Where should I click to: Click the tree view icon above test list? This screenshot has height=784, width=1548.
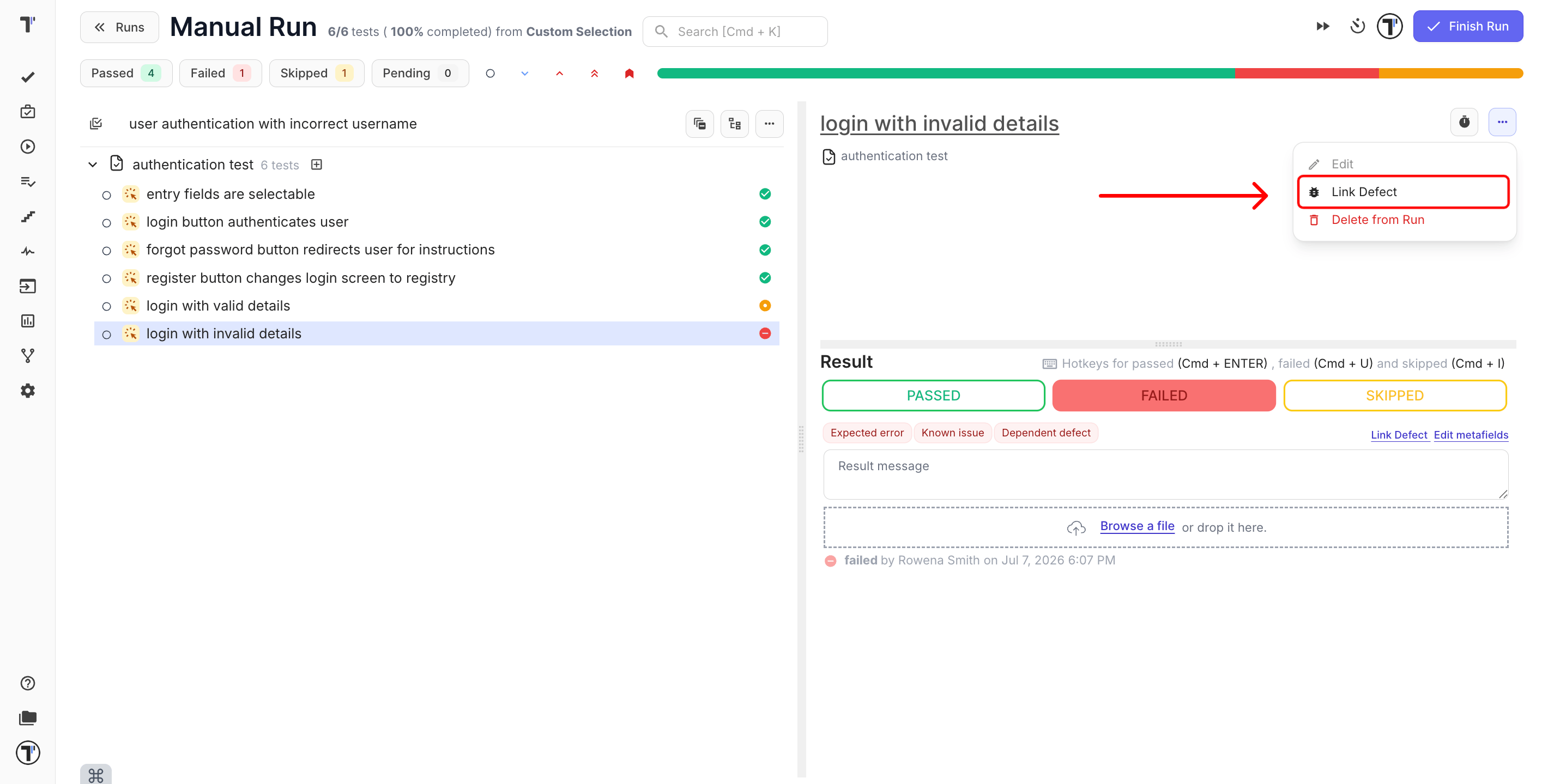click(x=734, y=124)
